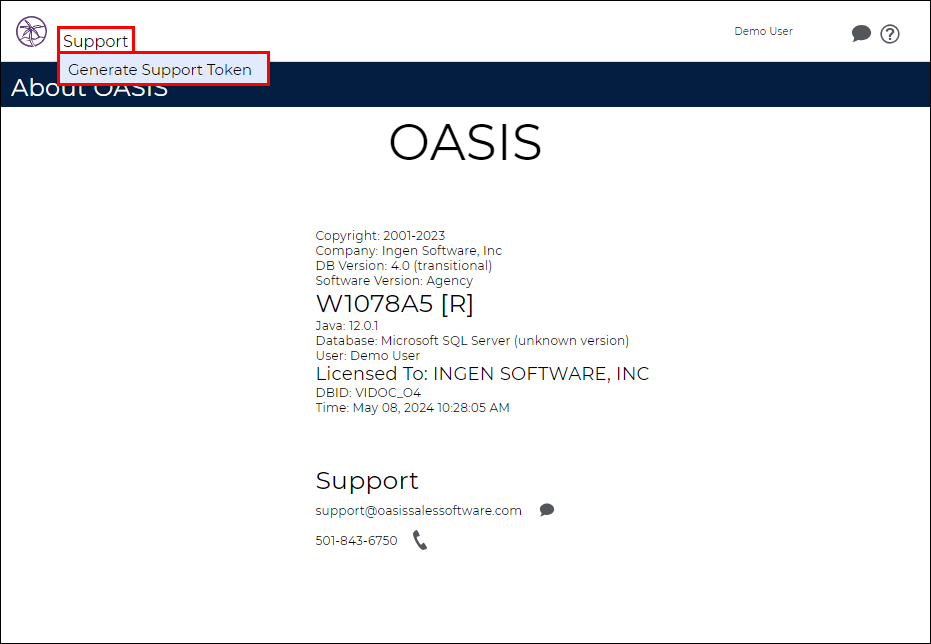Click the Java: 12.0.1 line
Viewport: 931px width, 644px height.
pyautogui.click(x=347, y=326)
